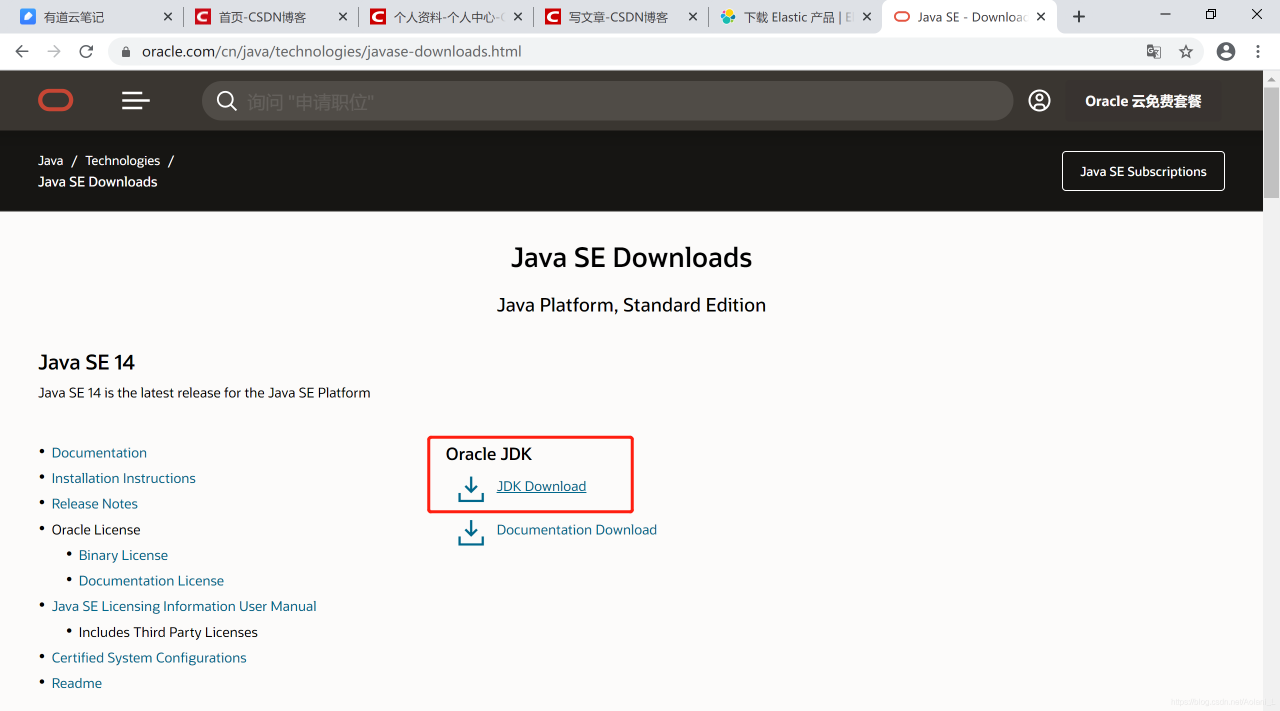Click the Documentation Download arrow icon
This screenshot has height=711, width=1280.
(x=470, y=532)
